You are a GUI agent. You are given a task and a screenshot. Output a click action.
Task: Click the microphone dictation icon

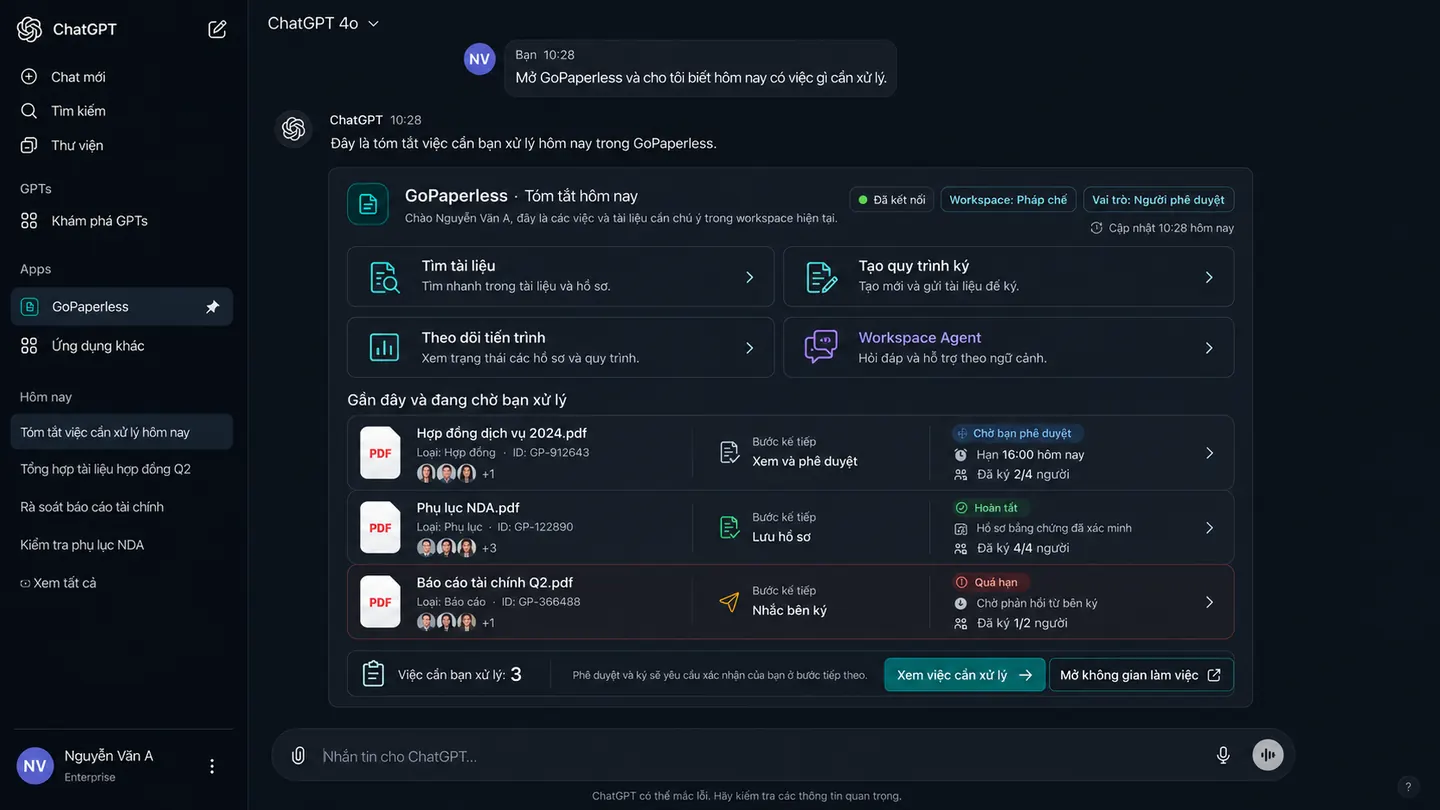1223,755
